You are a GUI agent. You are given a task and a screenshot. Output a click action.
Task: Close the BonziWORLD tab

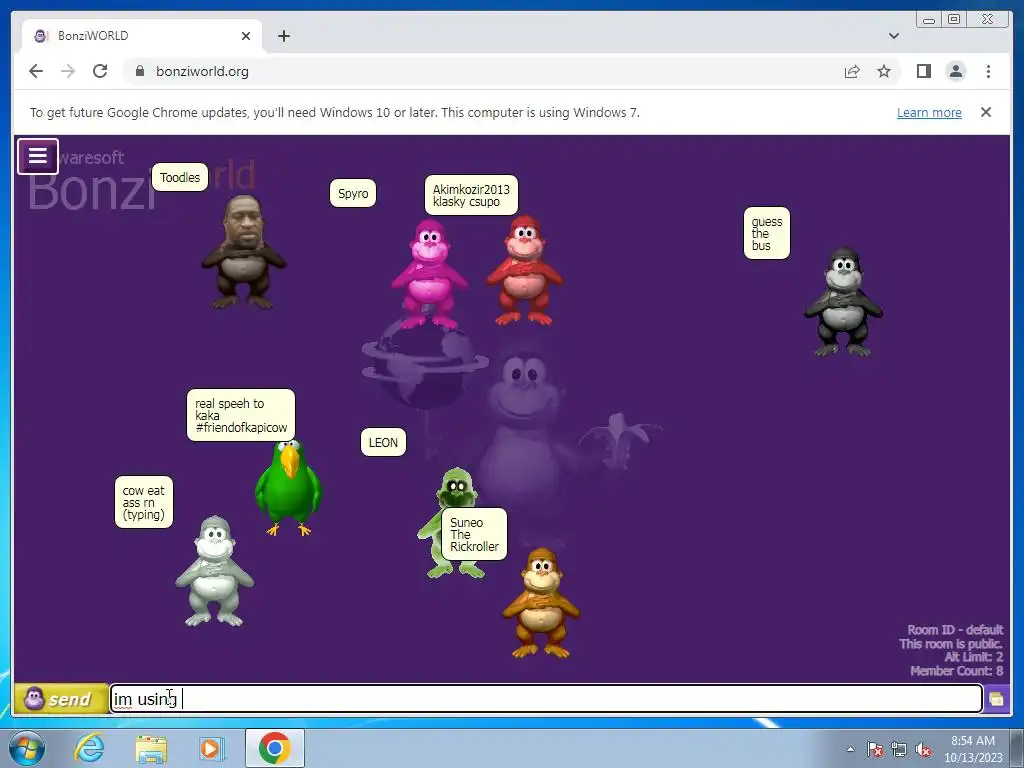(246, 36)
